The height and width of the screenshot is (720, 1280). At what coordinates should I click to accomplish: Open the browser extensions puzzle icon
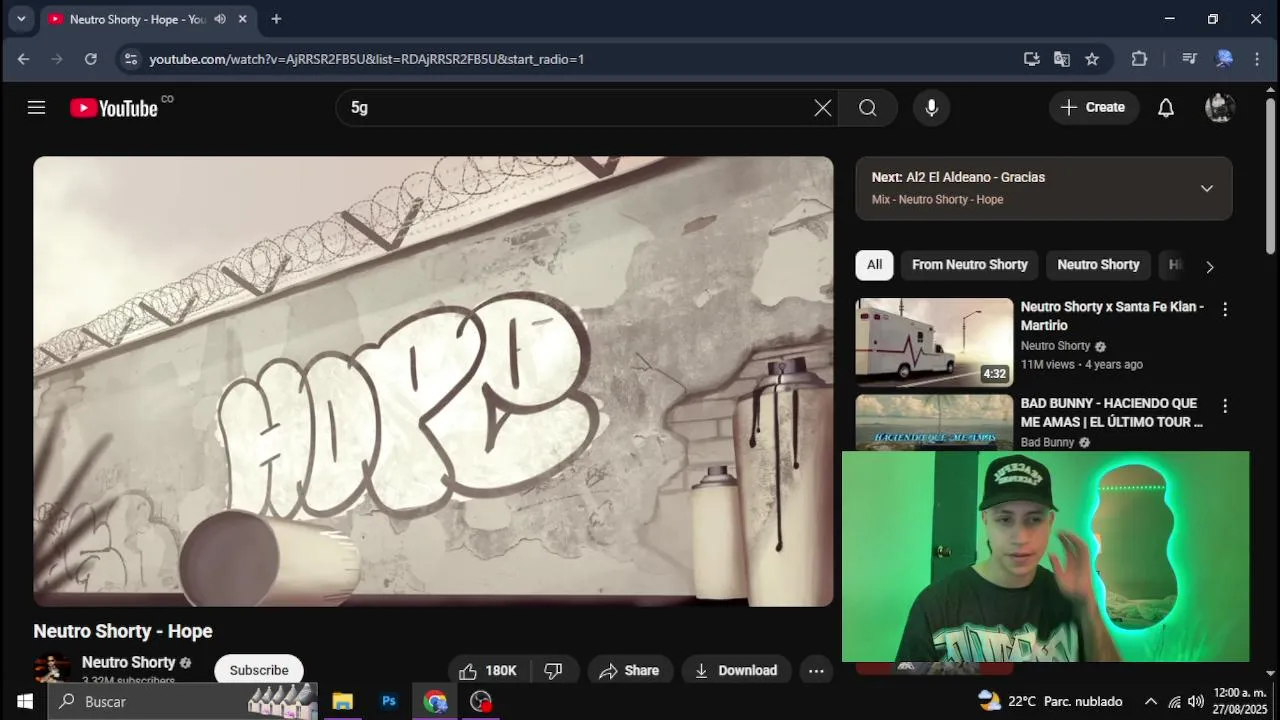coord(1139,59)
